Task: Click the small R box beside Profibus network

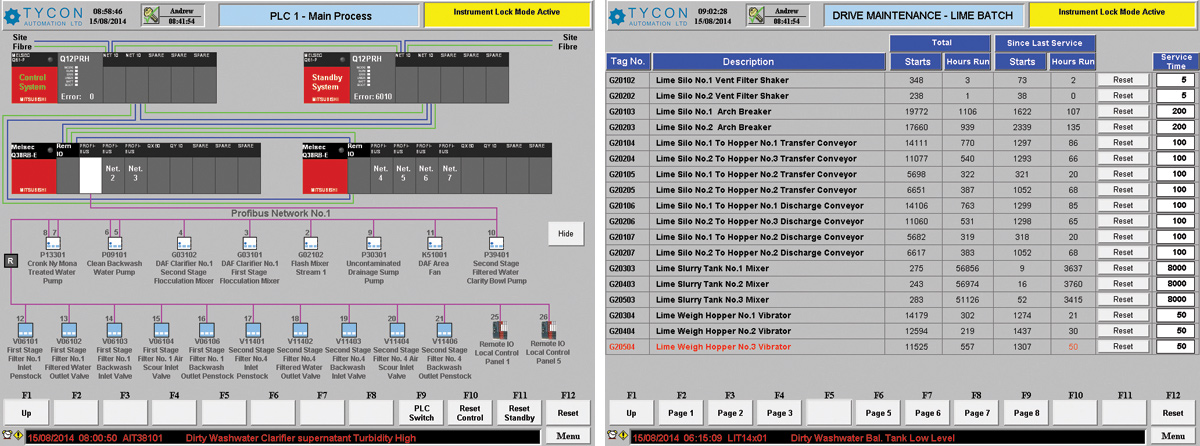Action: click(x=11, y=260)
